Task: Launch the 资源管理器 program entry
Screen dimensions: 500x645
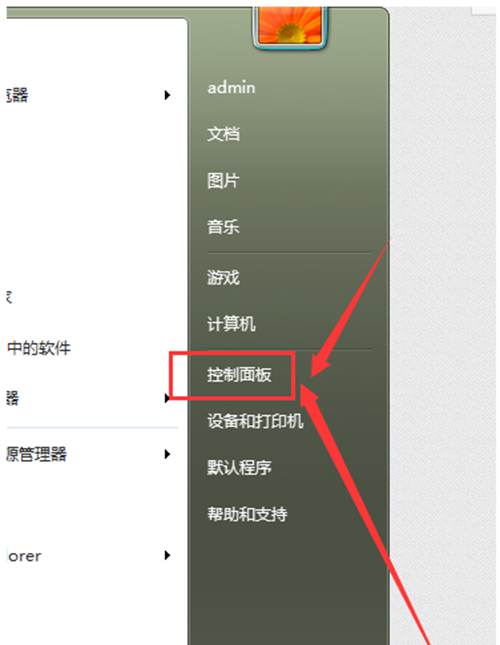Action: tap(37, 454)
